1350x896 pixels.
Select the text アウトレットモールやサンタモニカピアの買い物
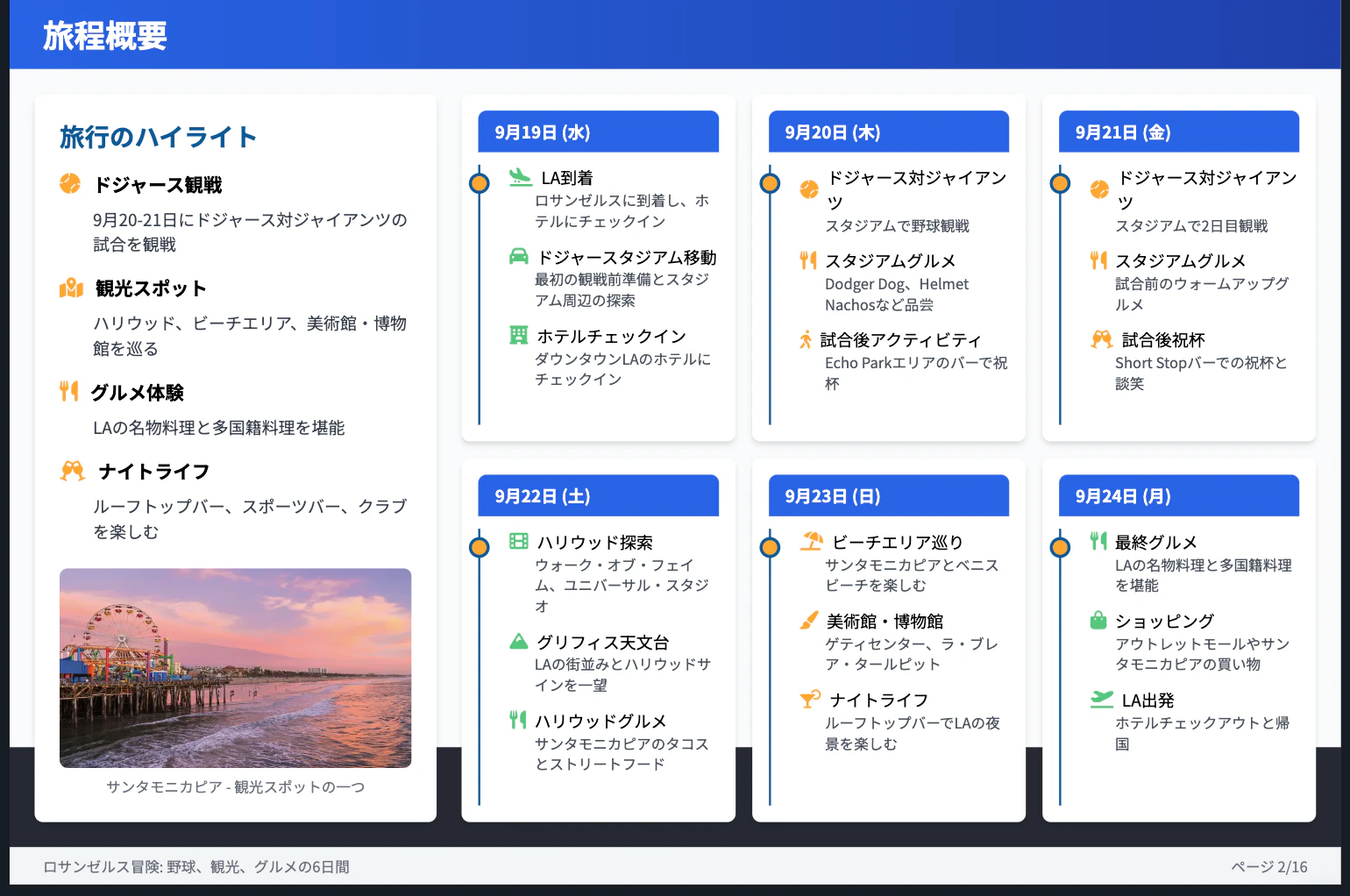(x=1202, y=654)
